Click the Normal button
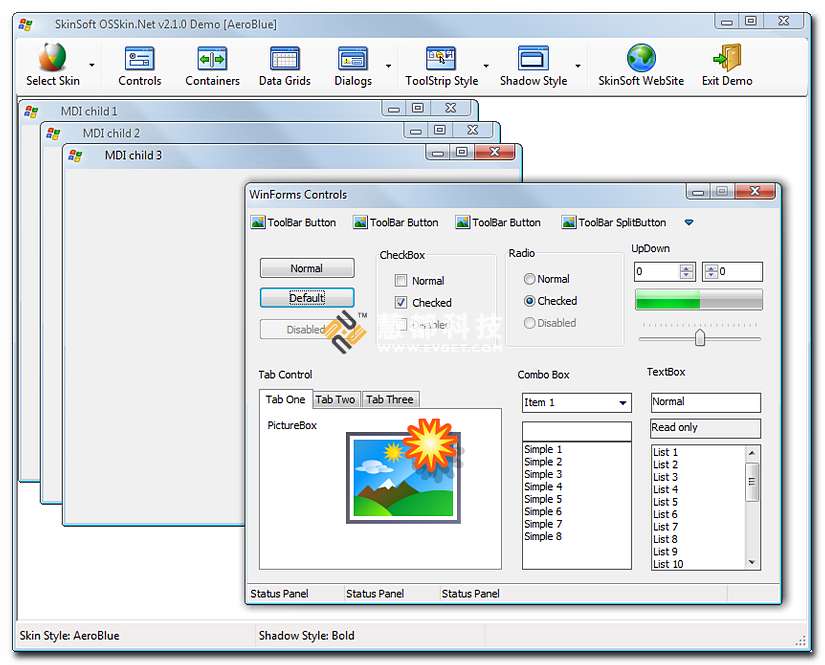The image size is (825, 665). [307, 268]
